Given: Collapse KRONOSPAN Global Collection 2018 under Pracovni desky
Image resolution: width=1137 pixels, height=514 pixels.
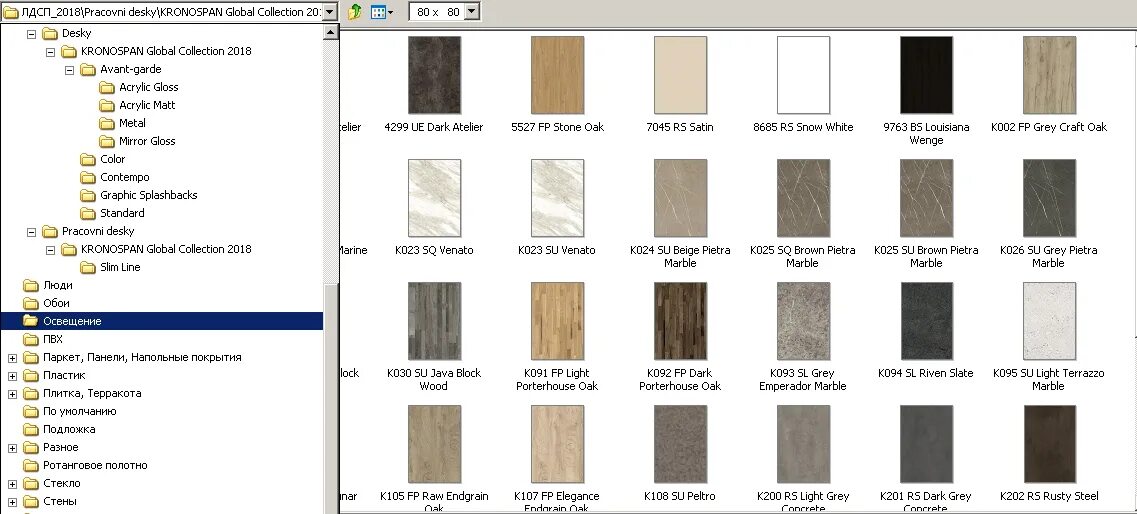Looking at the screenshot, I should coord(50,249).
